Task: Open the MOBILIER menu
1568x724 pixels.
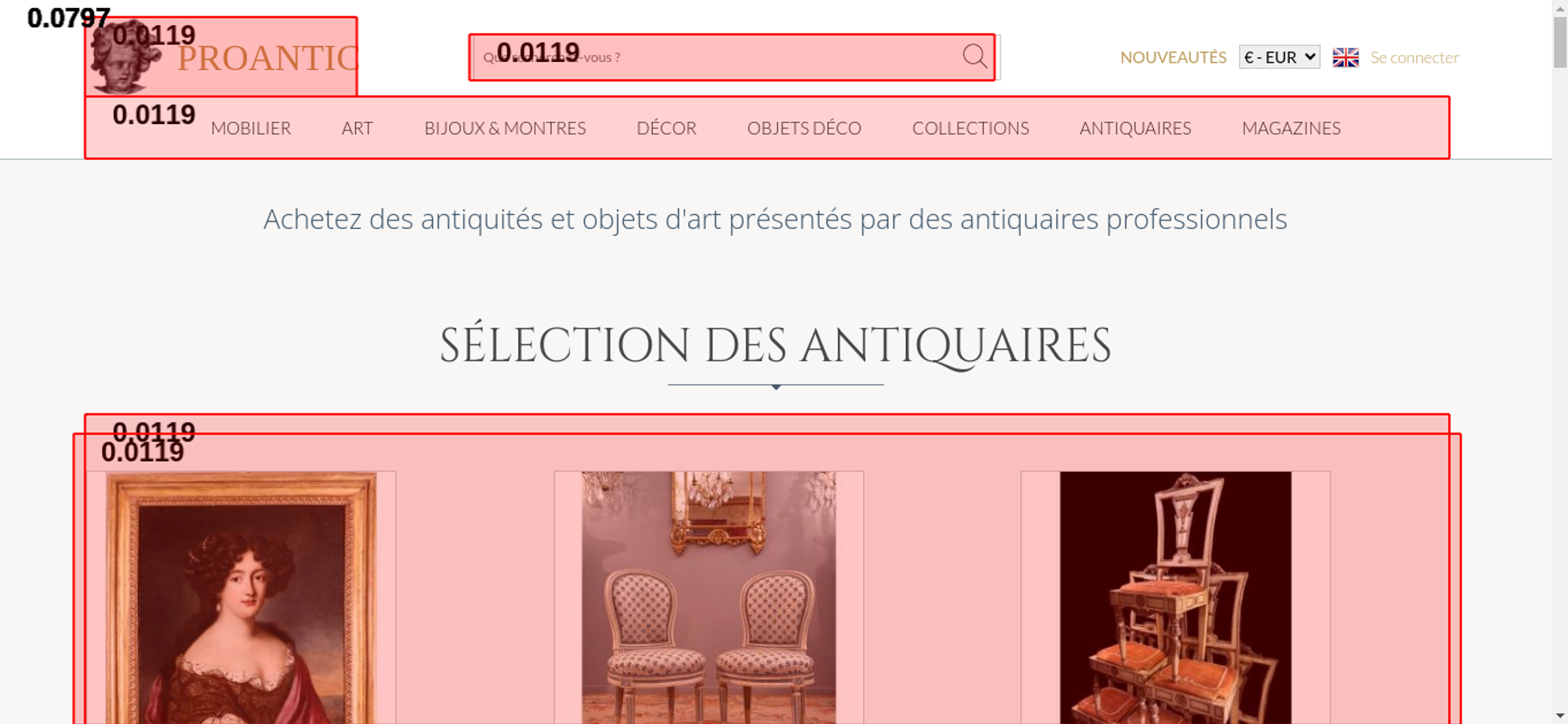Action: click(x=251, y=128)
